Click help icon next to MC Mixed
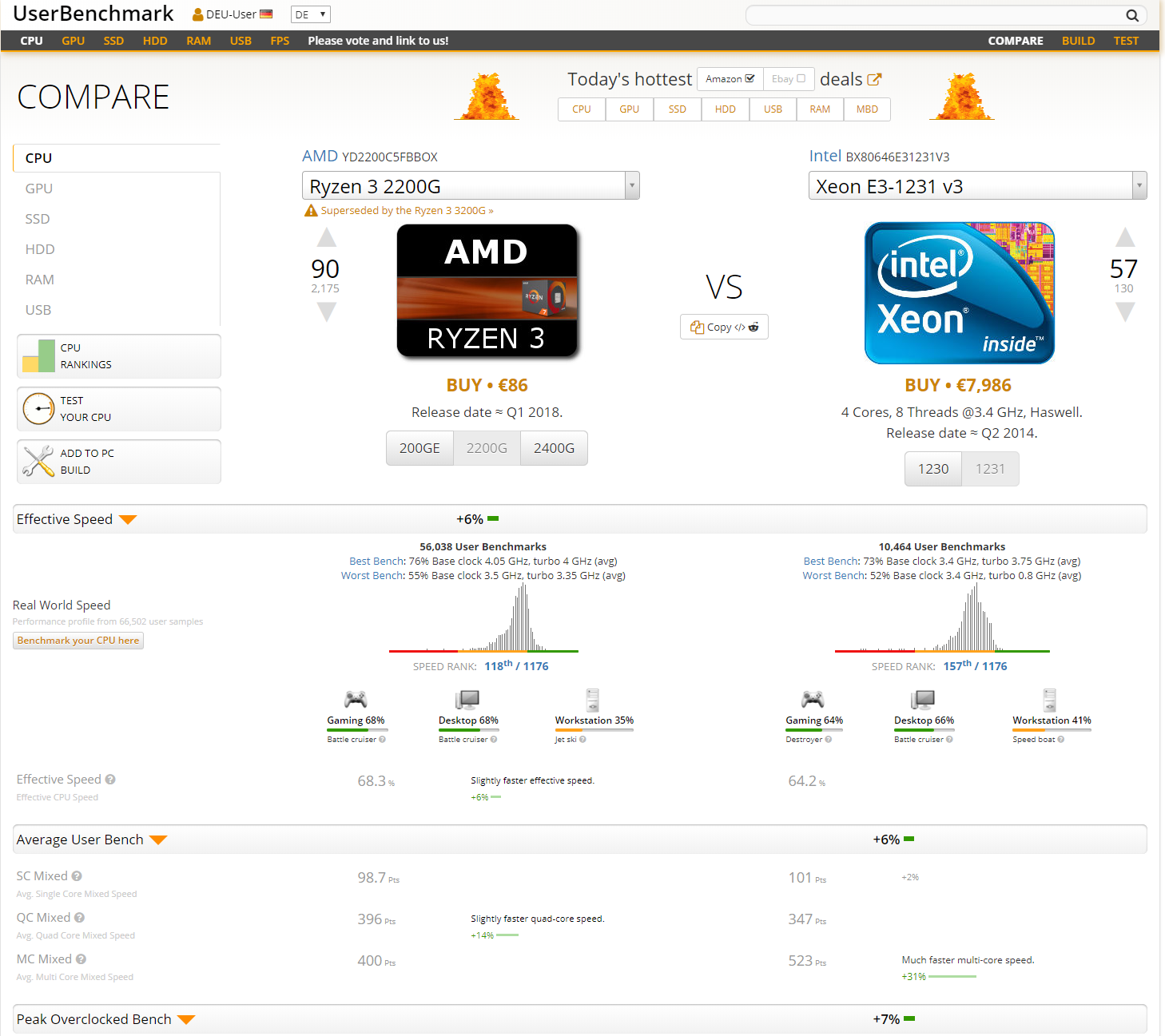Screen dimensions: 1165x1036 (81, 959)
